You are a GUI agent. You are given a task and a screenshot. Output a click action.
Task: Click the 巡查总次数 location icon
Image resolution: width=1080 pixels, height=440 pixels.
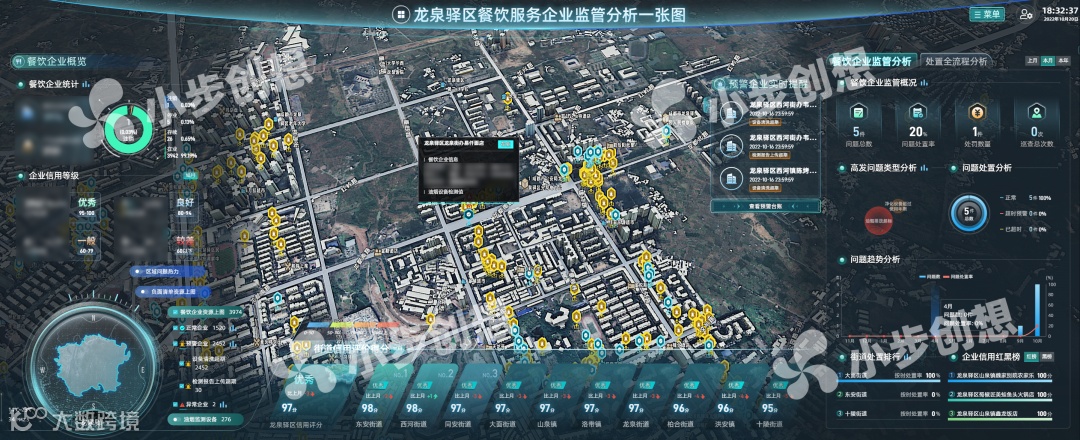pyautogui.click(x=1036, y=113)
